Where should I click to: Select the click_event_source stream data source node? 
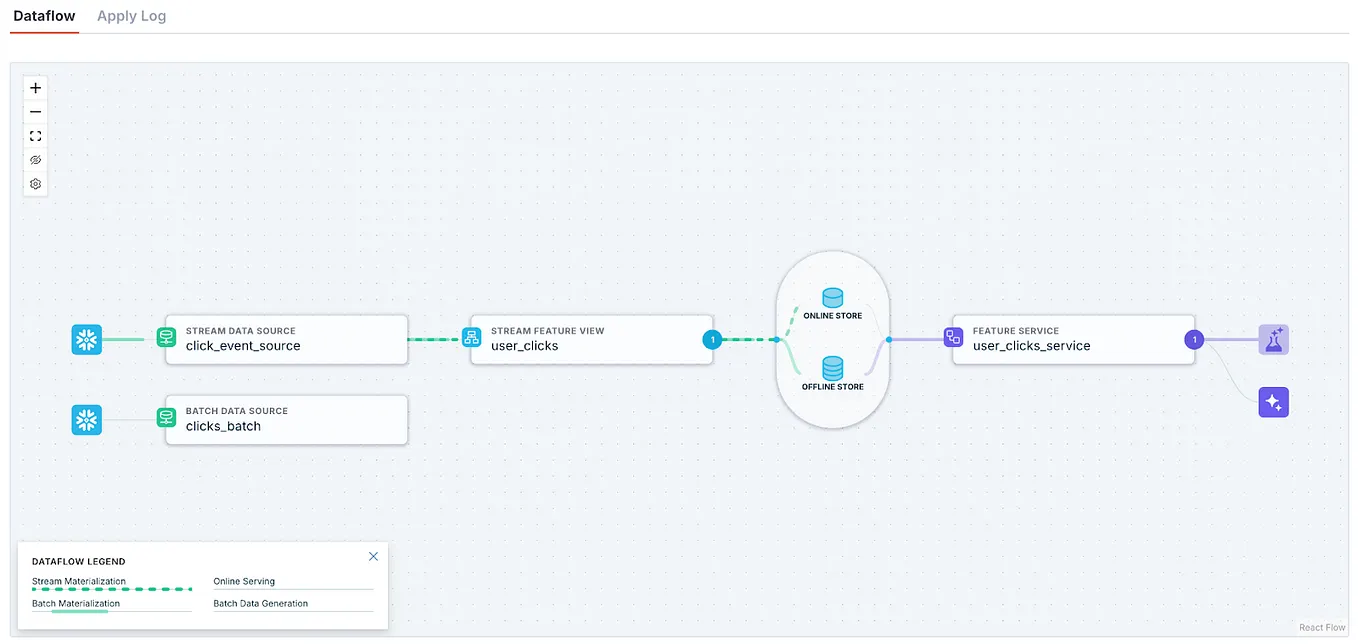click(x=286, y=340)
